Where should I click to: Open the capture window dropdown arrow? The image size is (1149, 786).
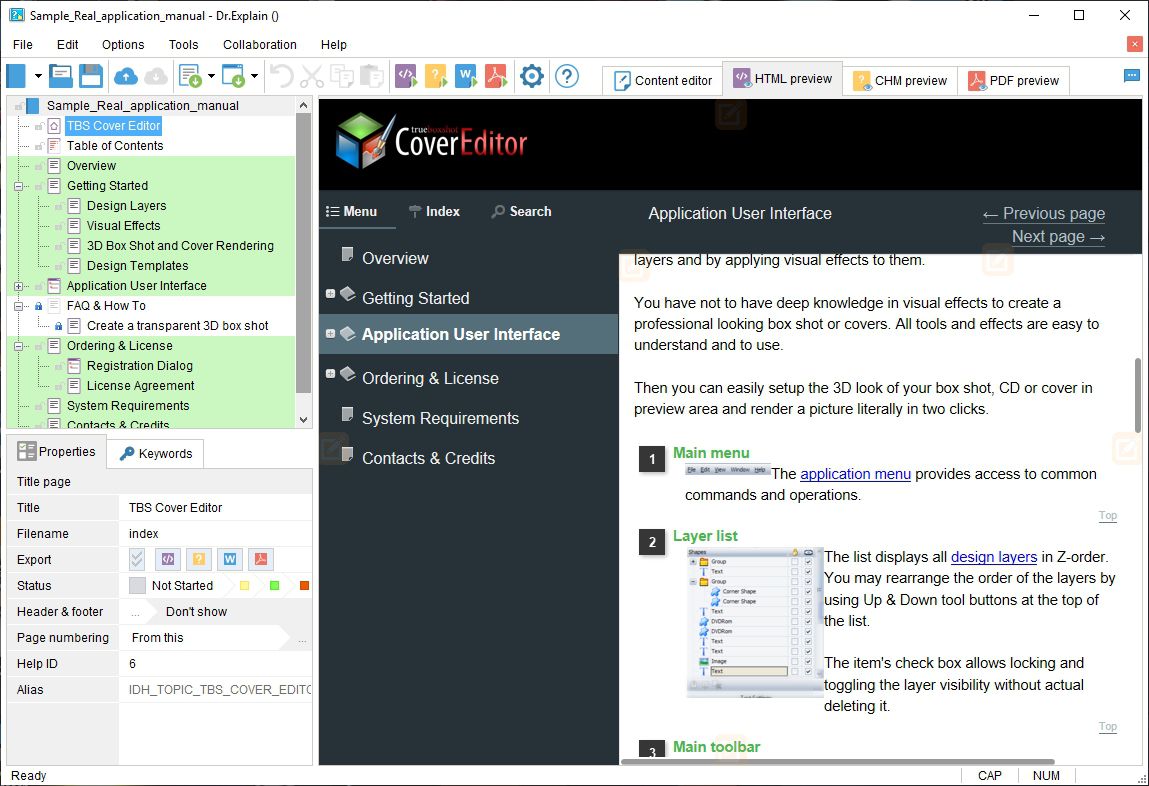[254, 76]
